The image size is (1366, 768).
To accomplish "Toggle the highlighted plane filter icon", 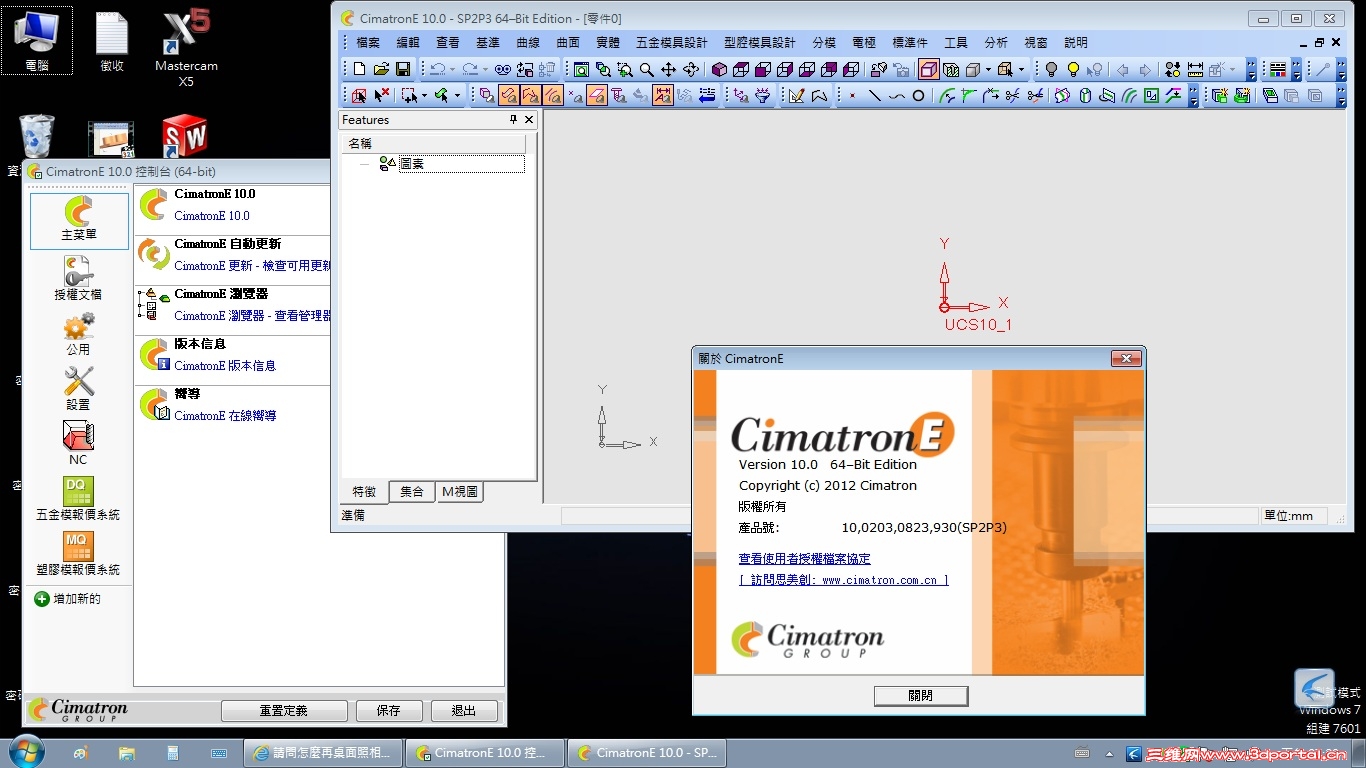I will click(x=597, y=95).
